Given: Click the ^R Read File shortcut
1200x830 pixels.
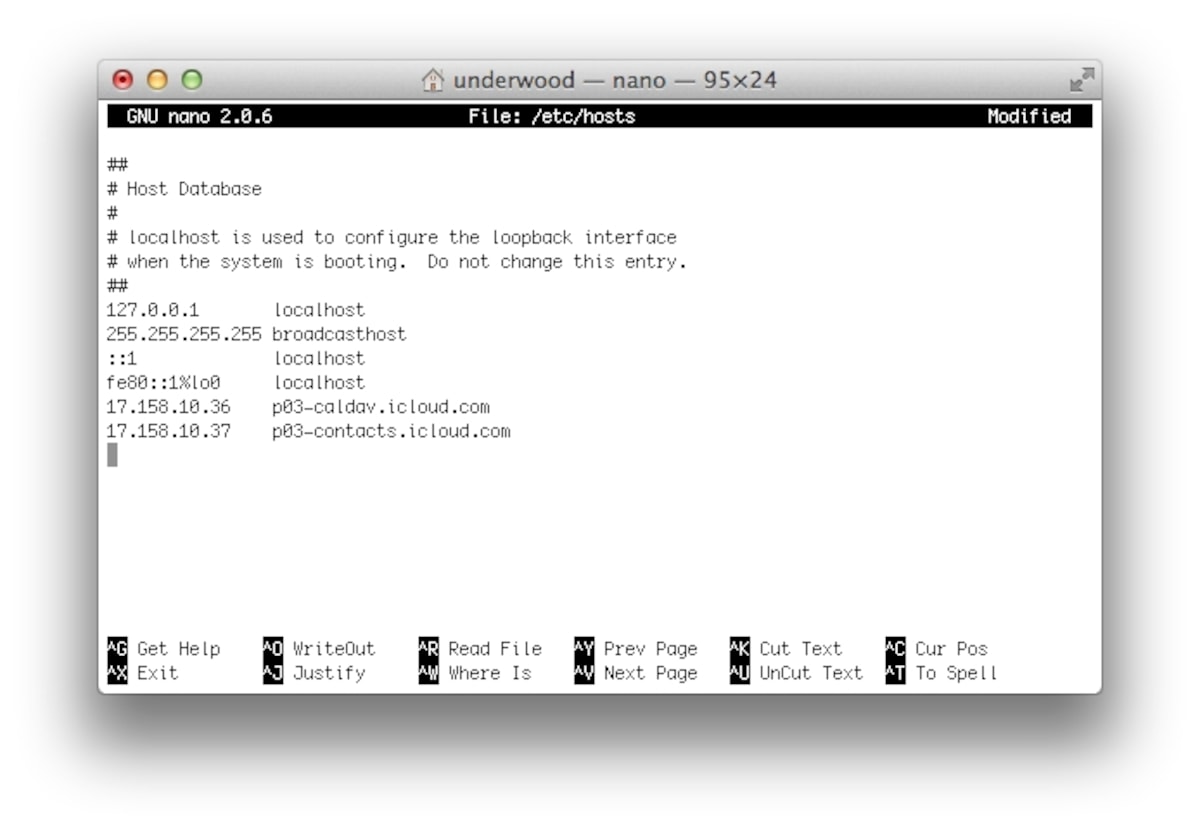Looking at the screenshot, I should 480,649.
